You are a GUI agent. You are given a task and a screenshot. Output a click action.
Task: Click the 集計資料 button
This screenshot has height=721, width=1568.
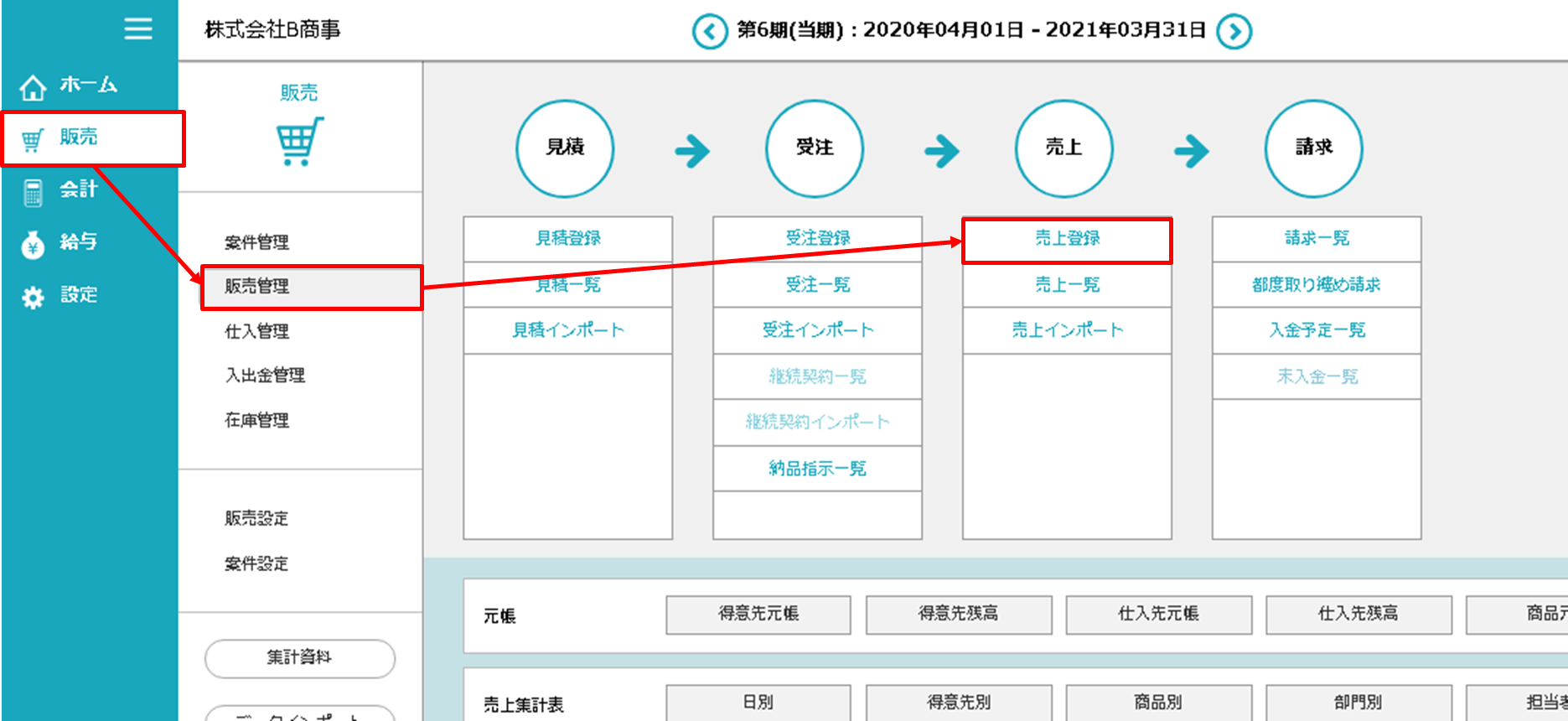coord(299,658)
